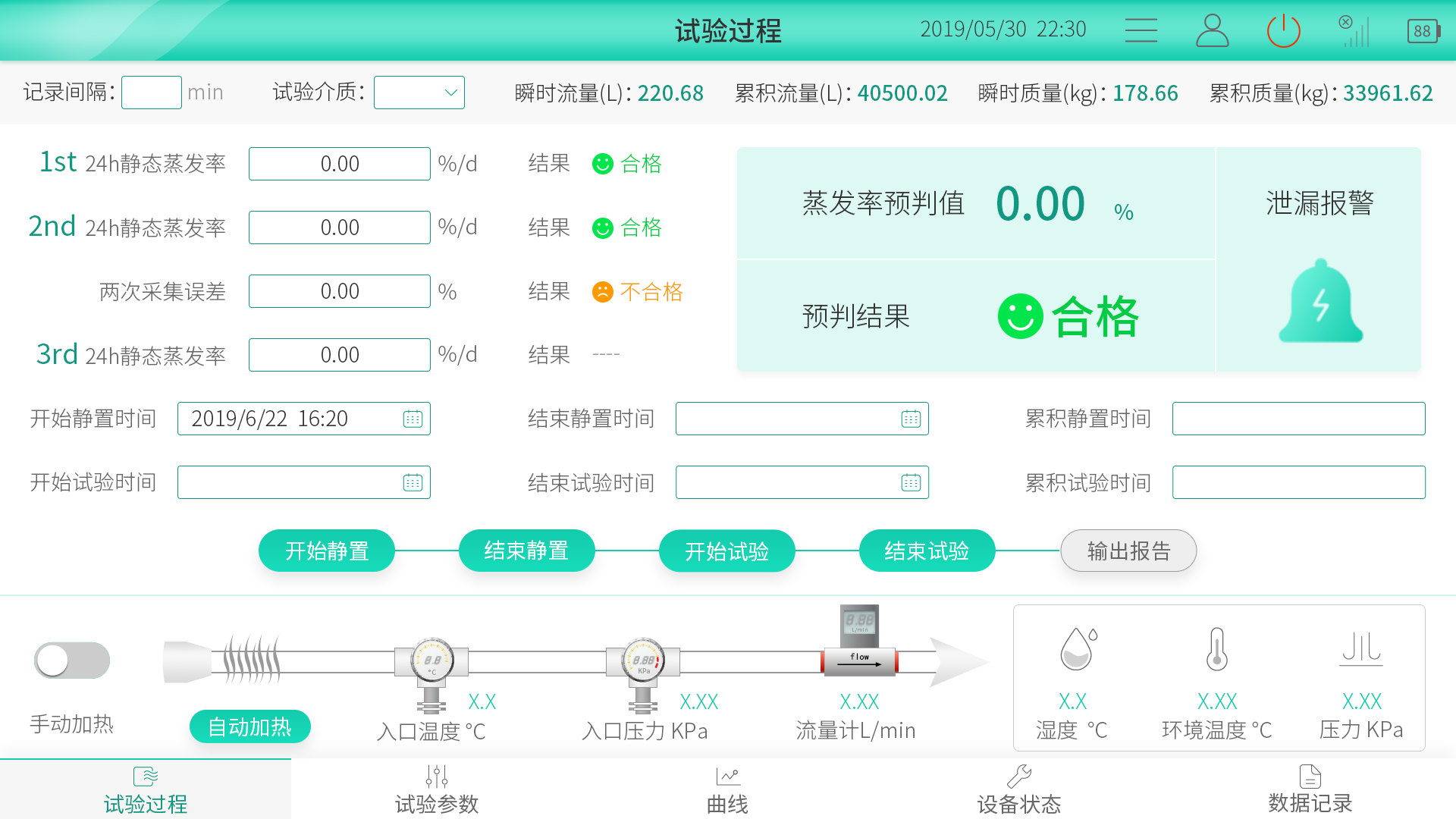Go to equipment status tab
Image resolution: width=1456 pixels, height=819 pixels.
click(1018, 789)
